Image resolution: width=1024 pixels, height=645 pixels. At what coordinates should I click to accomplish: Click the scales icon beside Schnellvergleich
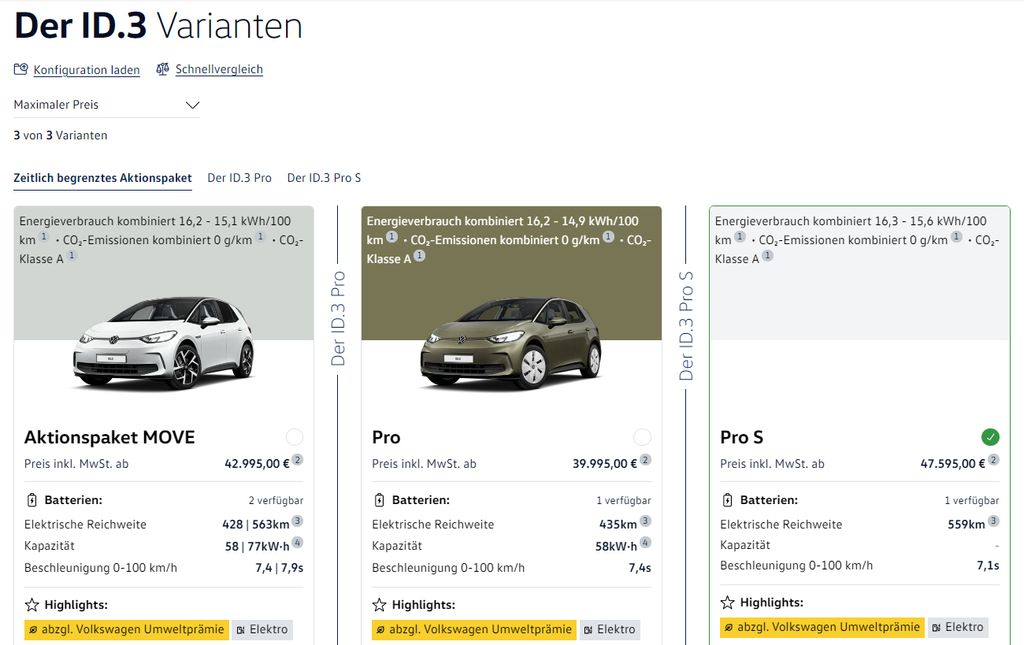tap(162, 68)
